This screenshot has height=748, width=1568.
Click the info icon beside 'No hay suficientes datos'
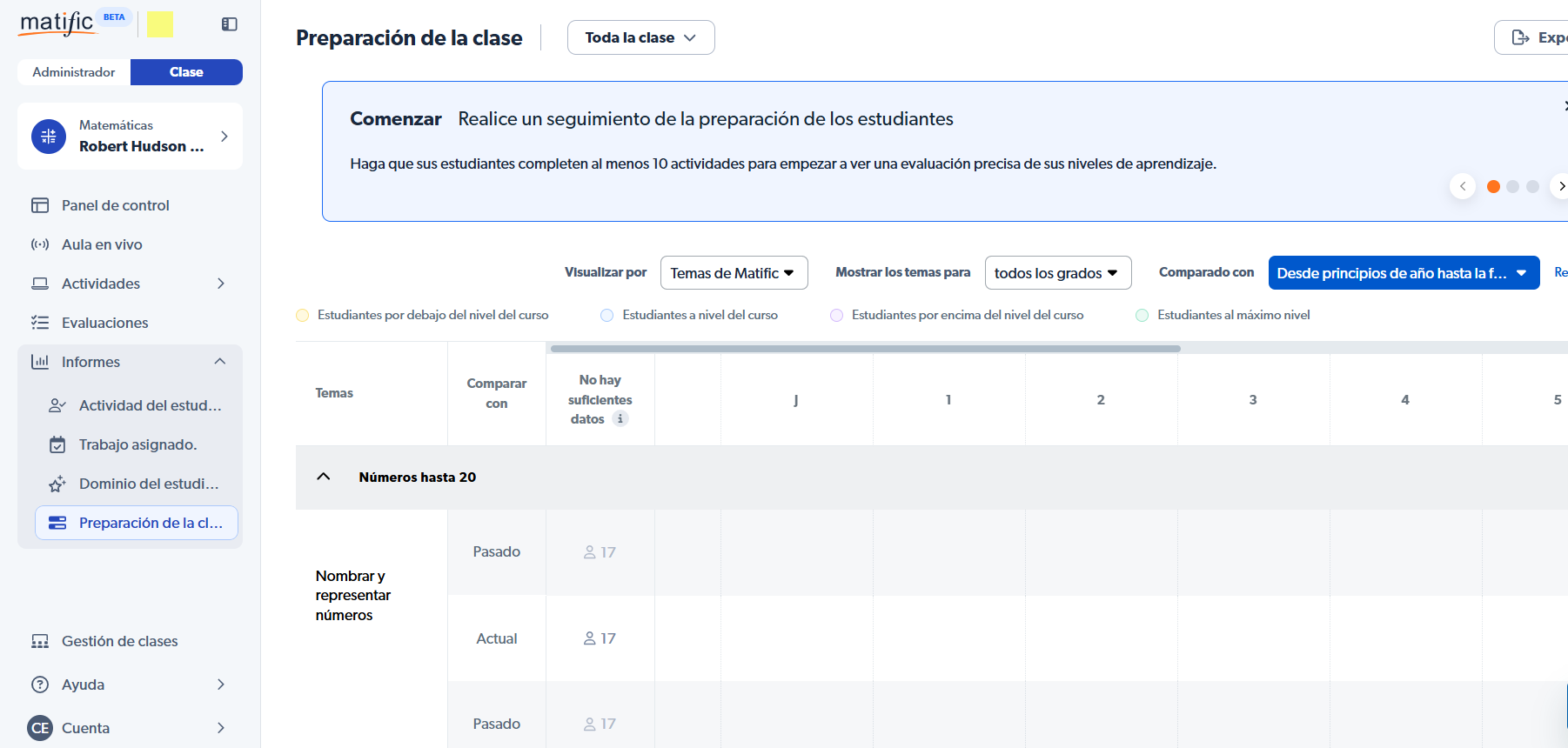pos(620,419)
